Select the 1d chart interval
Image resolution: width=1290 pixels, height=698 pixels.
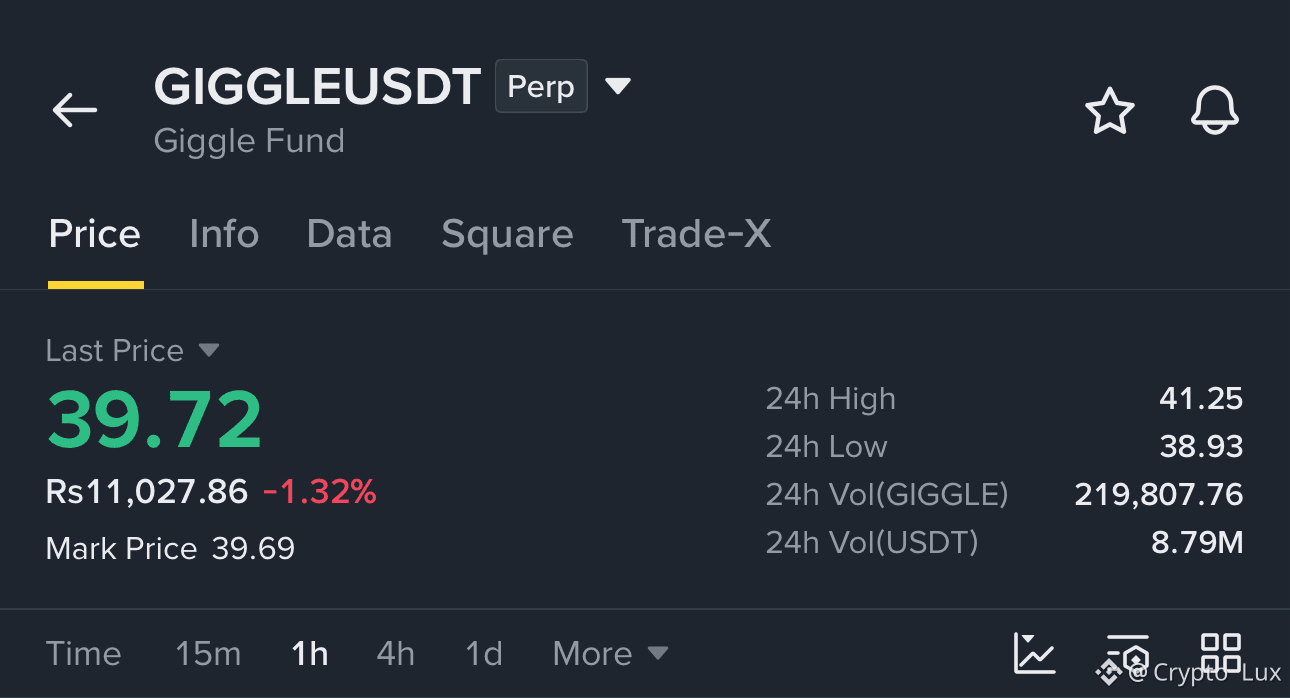[x=484, y=653]
